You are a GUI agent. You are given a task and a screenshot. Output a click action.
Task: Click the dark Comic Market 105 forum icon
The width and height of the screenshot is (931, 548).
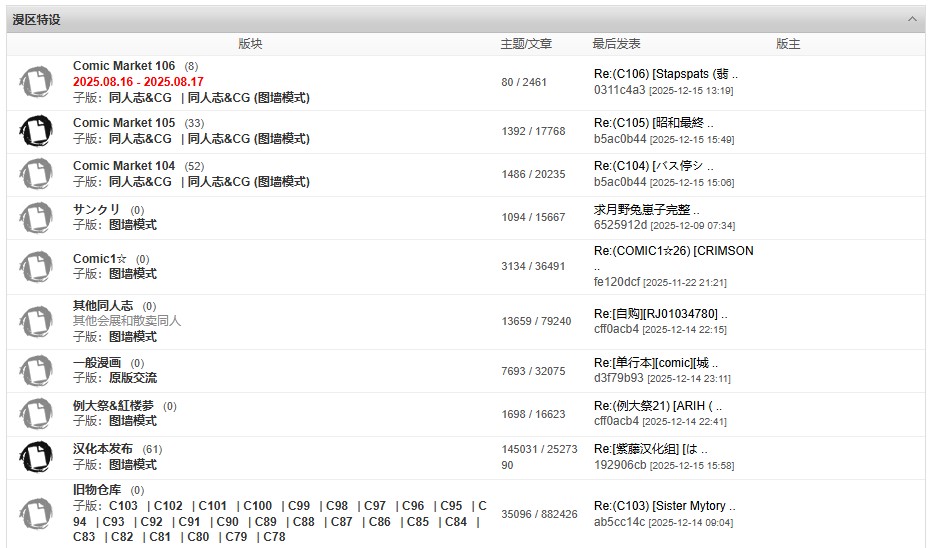[x=36, y=130]
